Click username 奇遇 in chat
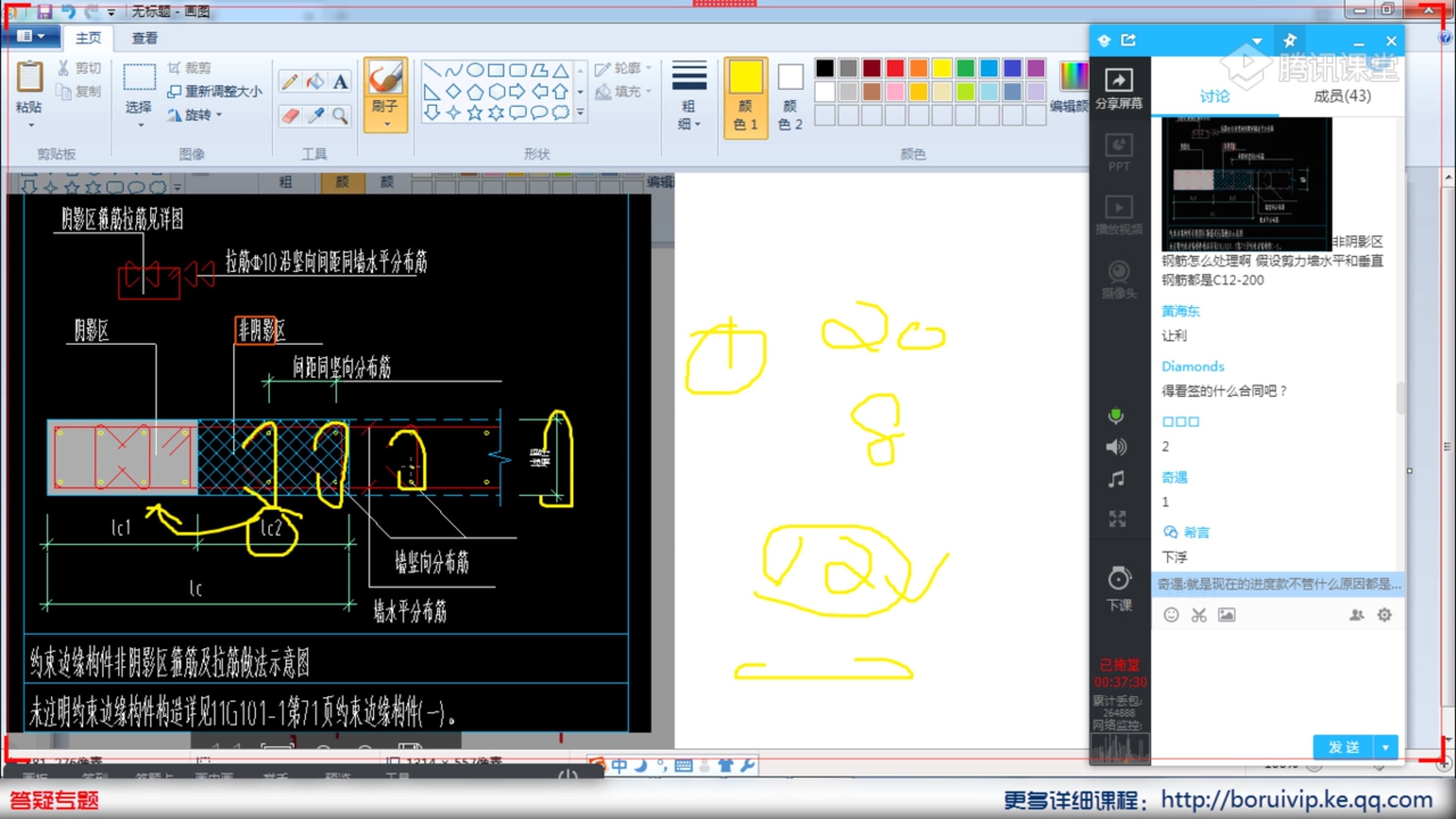Image resolution: width=1456 pixels, height=819 pixels. coord(1174,477)
